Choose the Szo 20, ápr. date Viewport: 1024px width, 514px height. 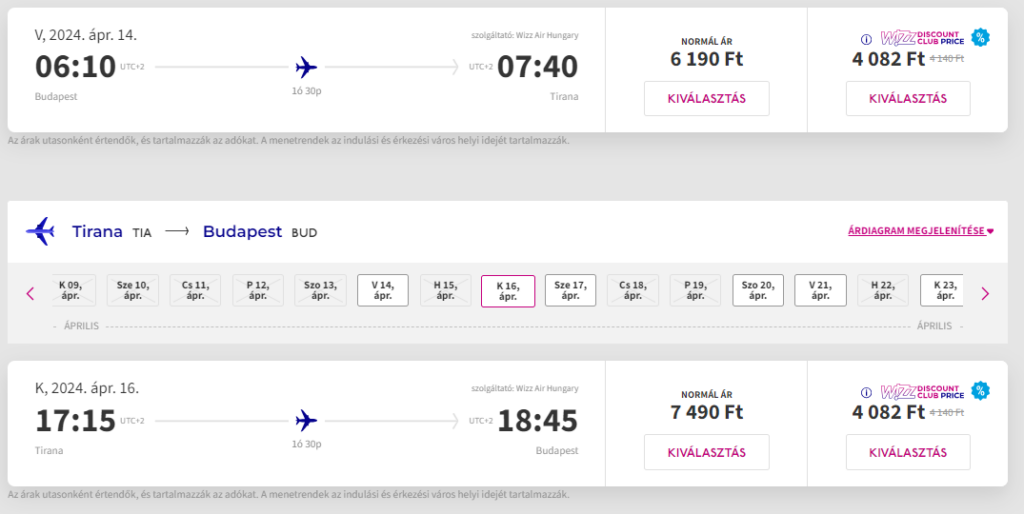pos(758,290)
